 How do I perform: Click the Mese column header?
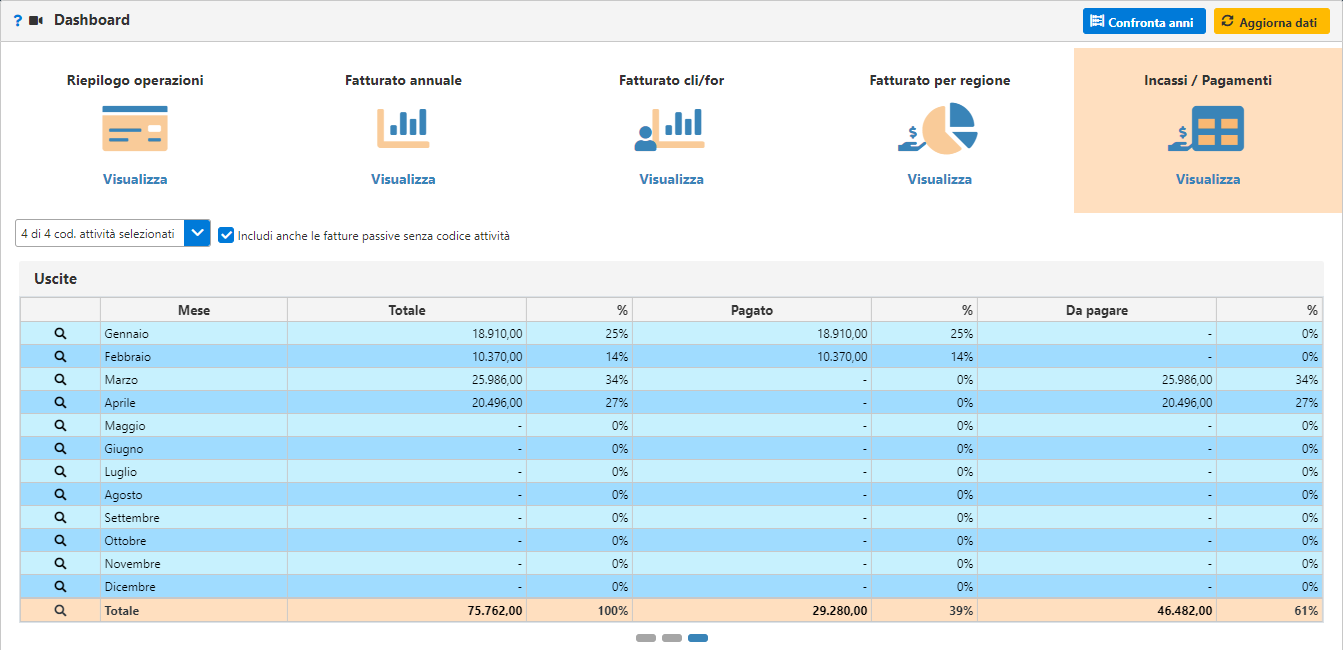tap(194, 310)
